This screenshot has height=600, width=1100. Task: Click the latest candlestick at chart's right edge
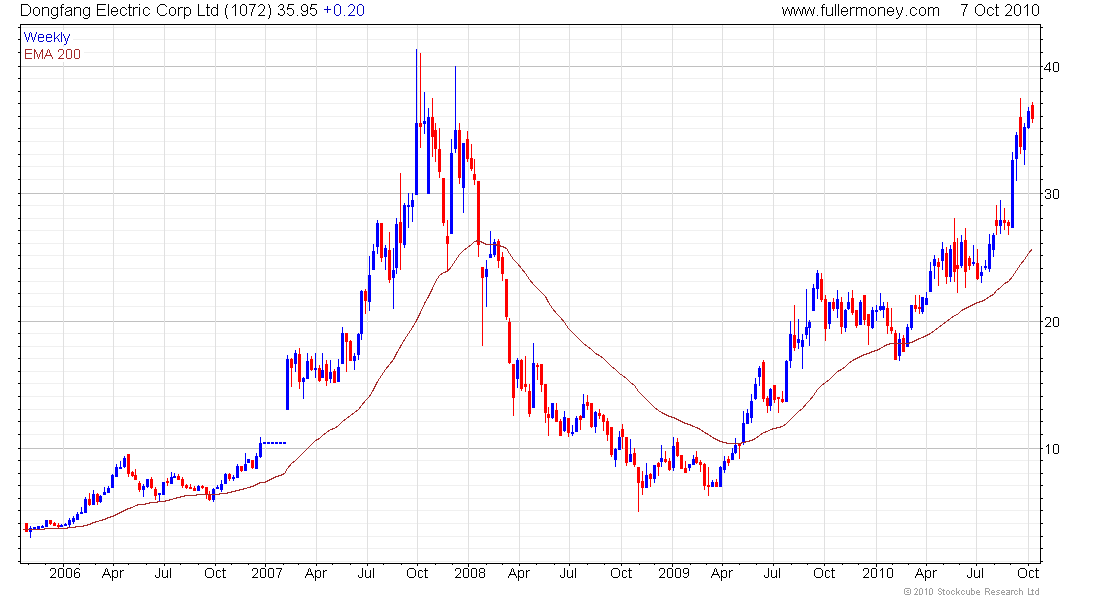click(1032, 112)
